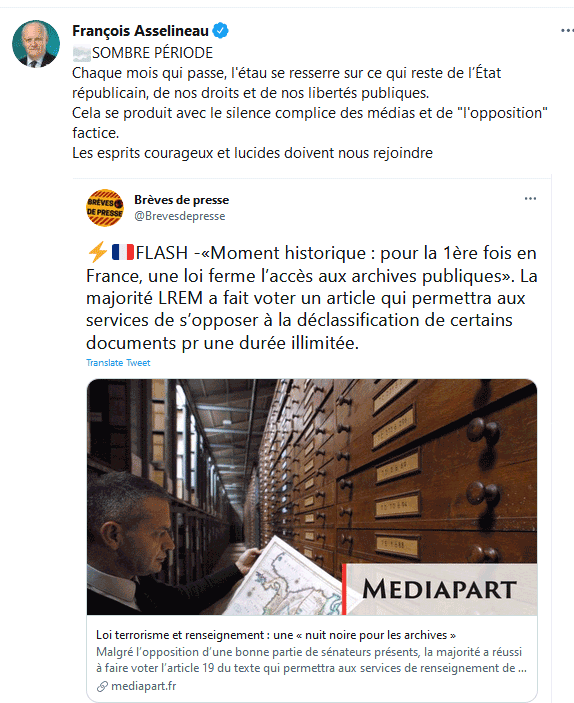Open the 'Loi terrorisme et renseignement' headline
Image resolution: width=574 pixels, height=703 pixels.
coord(276,635)
